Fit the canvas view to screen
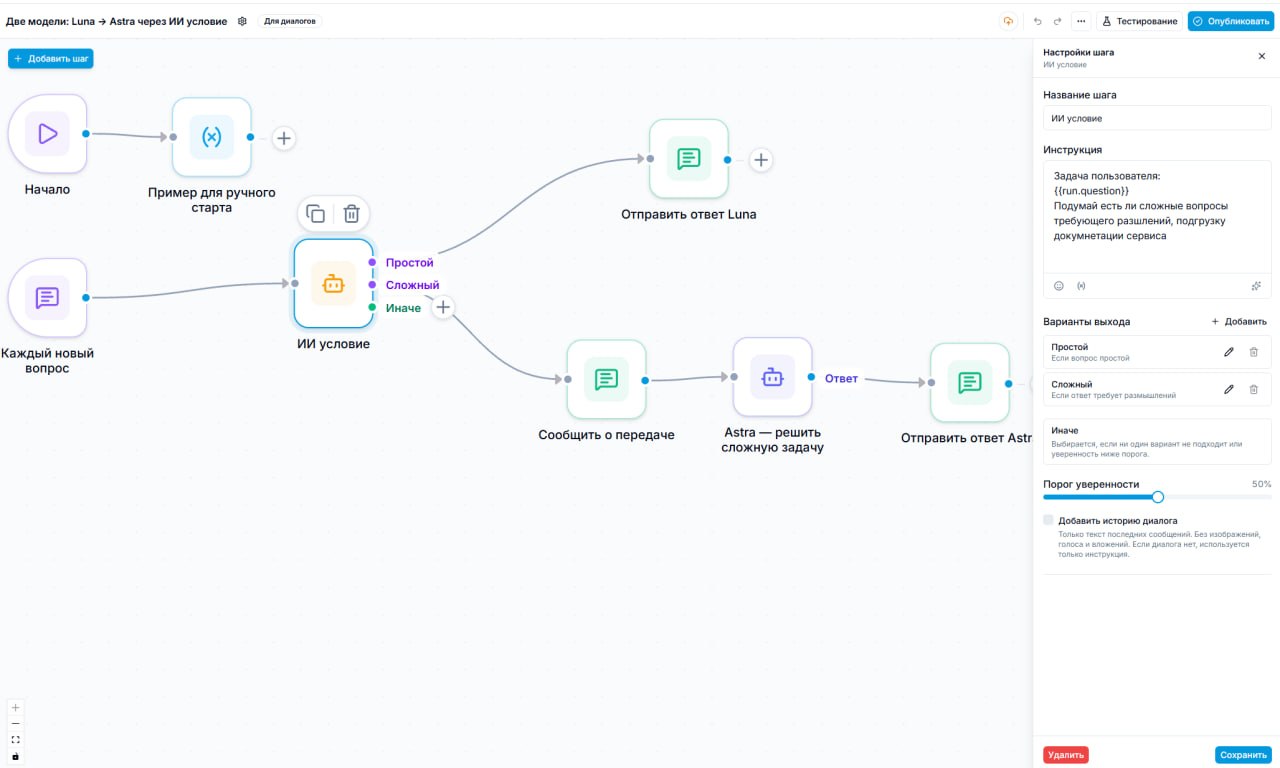1280x768 pixels. [x=15, y=740]
